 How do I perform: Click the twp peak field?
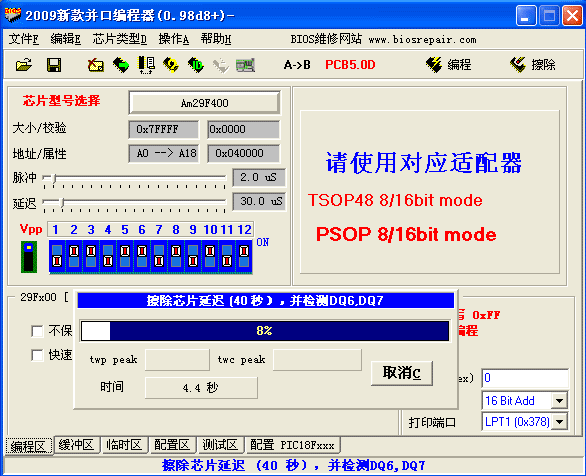point(177,360)
